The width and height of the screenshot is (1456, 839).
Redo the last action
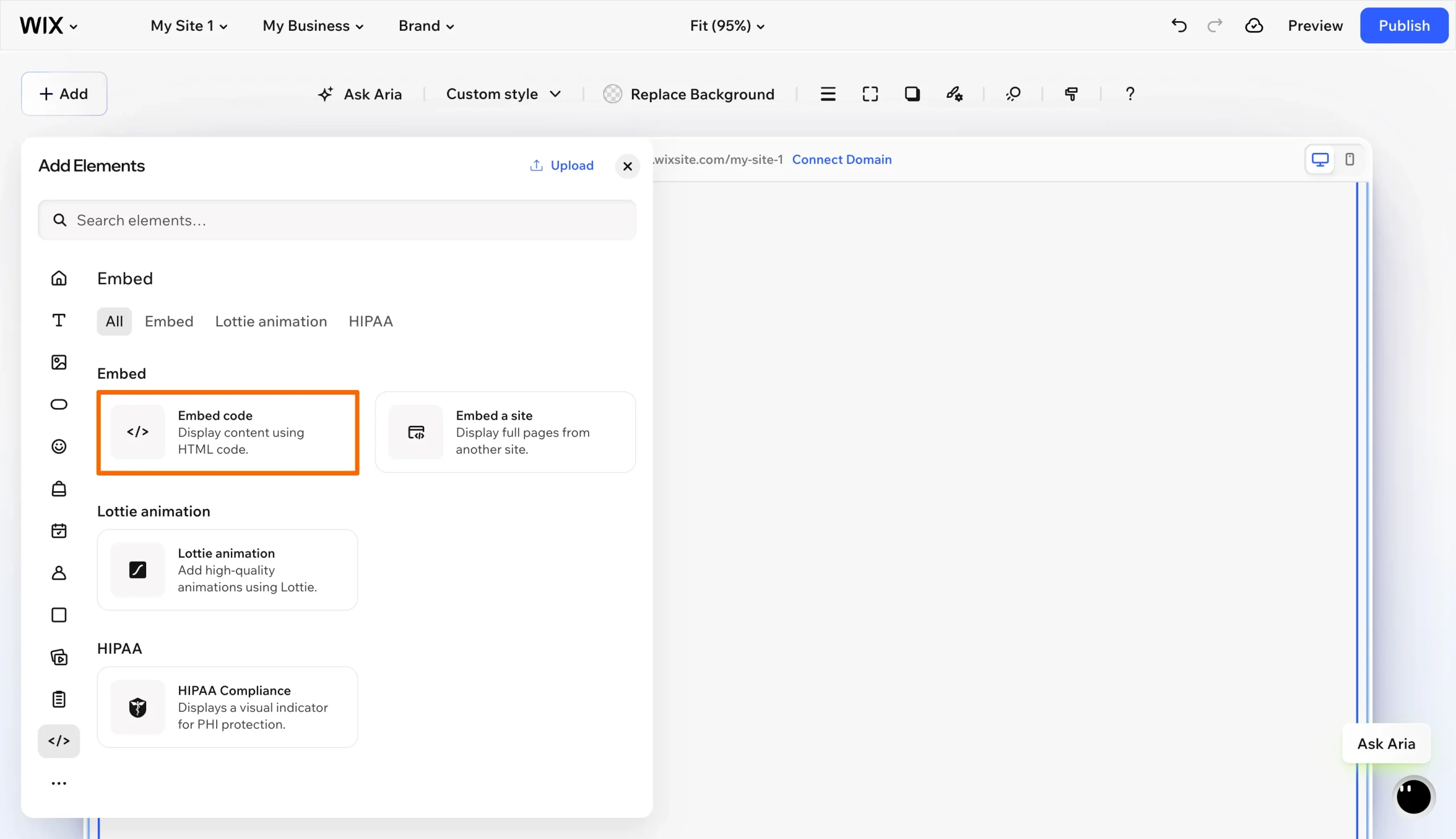click(1214, 26)
